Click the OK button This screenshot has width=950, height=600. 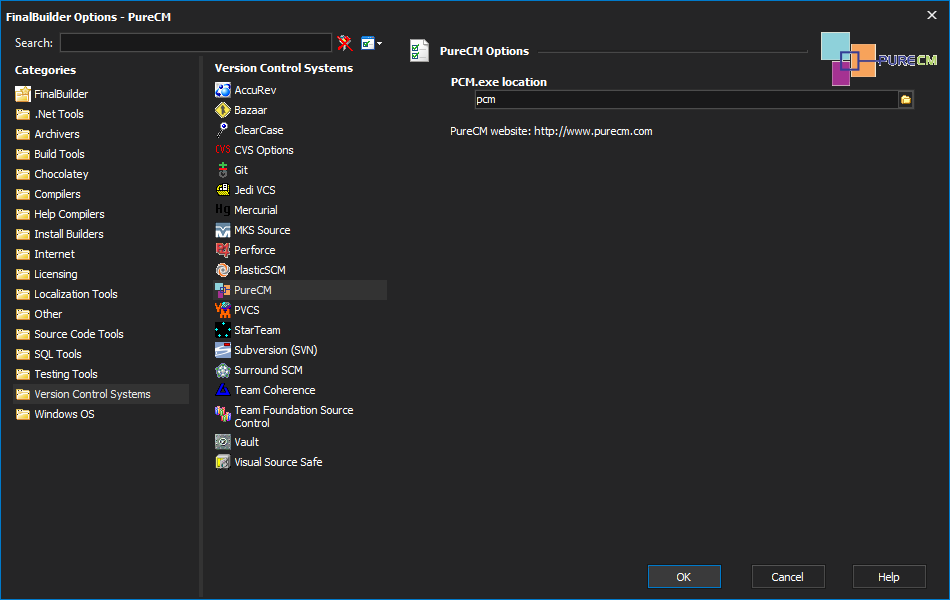(x=684, y=577)
